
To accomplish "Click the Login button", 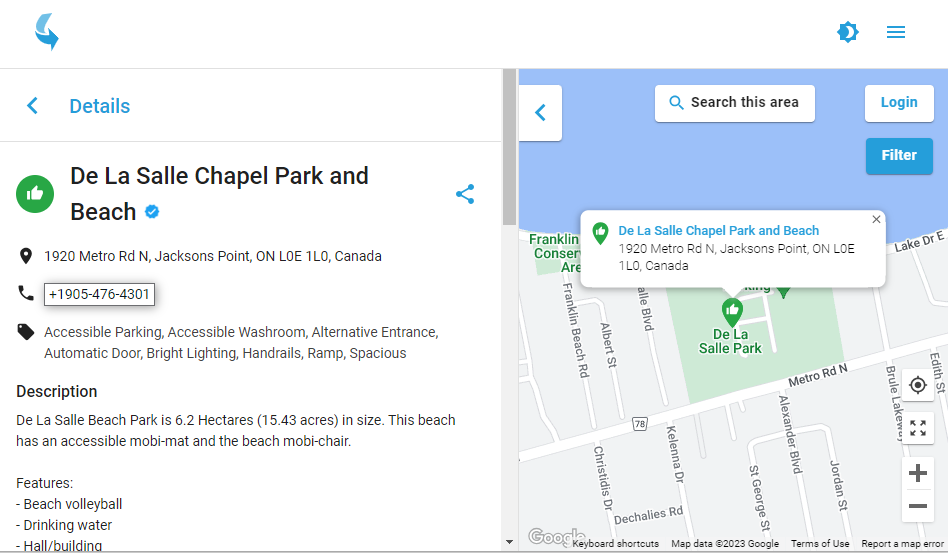I will (x=899, y=103).
